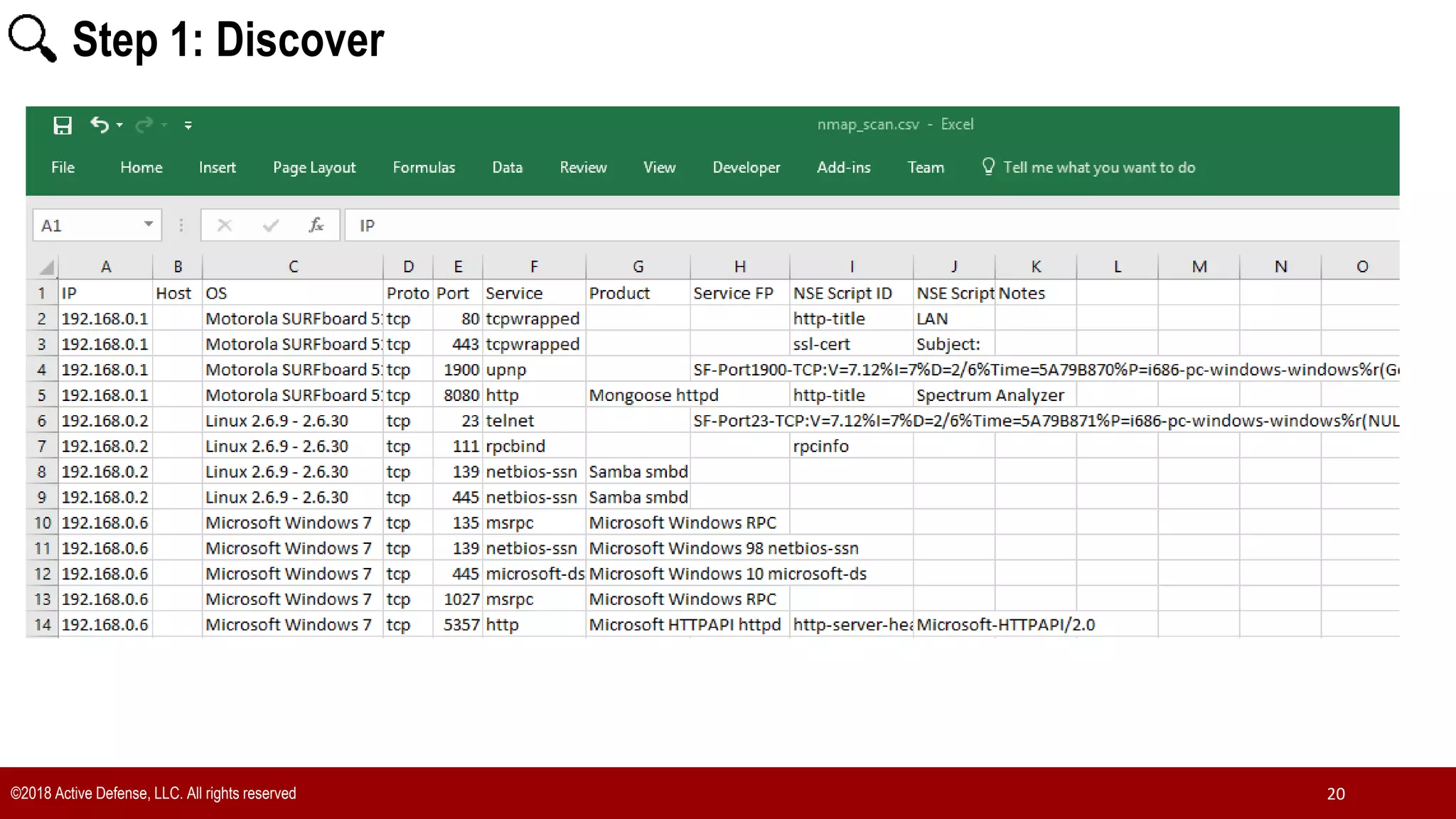Open the Formulas ribbon tab
This screenshot has width=1456, height=819.
(x=424, y=168)
